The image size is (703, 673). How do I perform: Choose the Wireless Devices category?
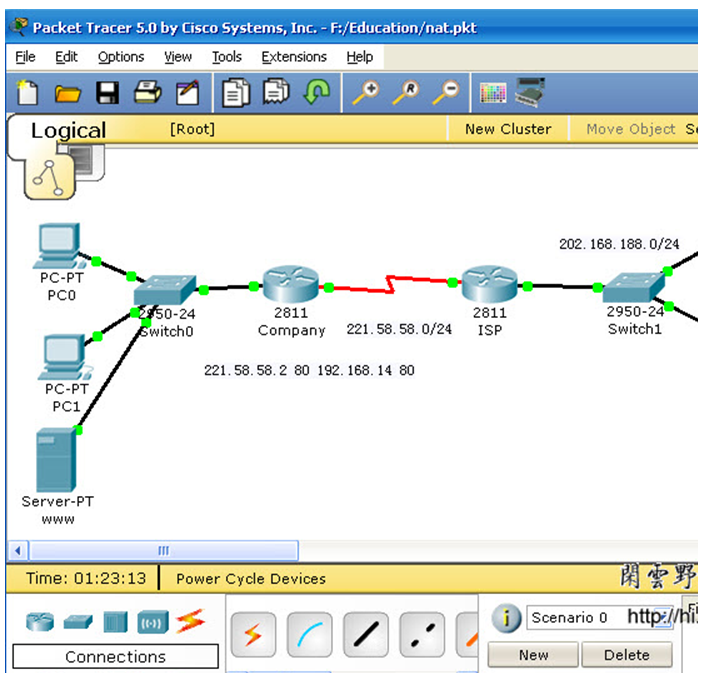click(153, 622)
